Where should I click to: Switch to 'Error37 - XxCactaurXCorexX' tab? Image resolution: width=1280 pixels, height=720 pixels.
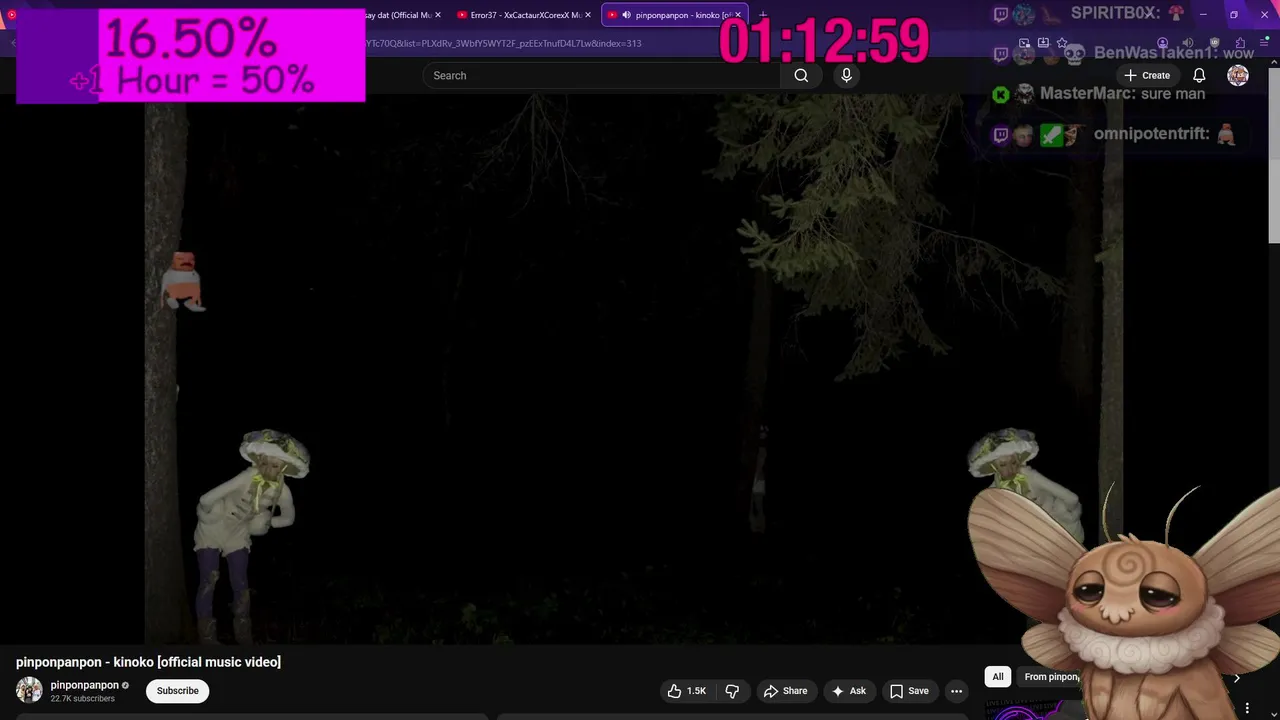click(525, 15)
